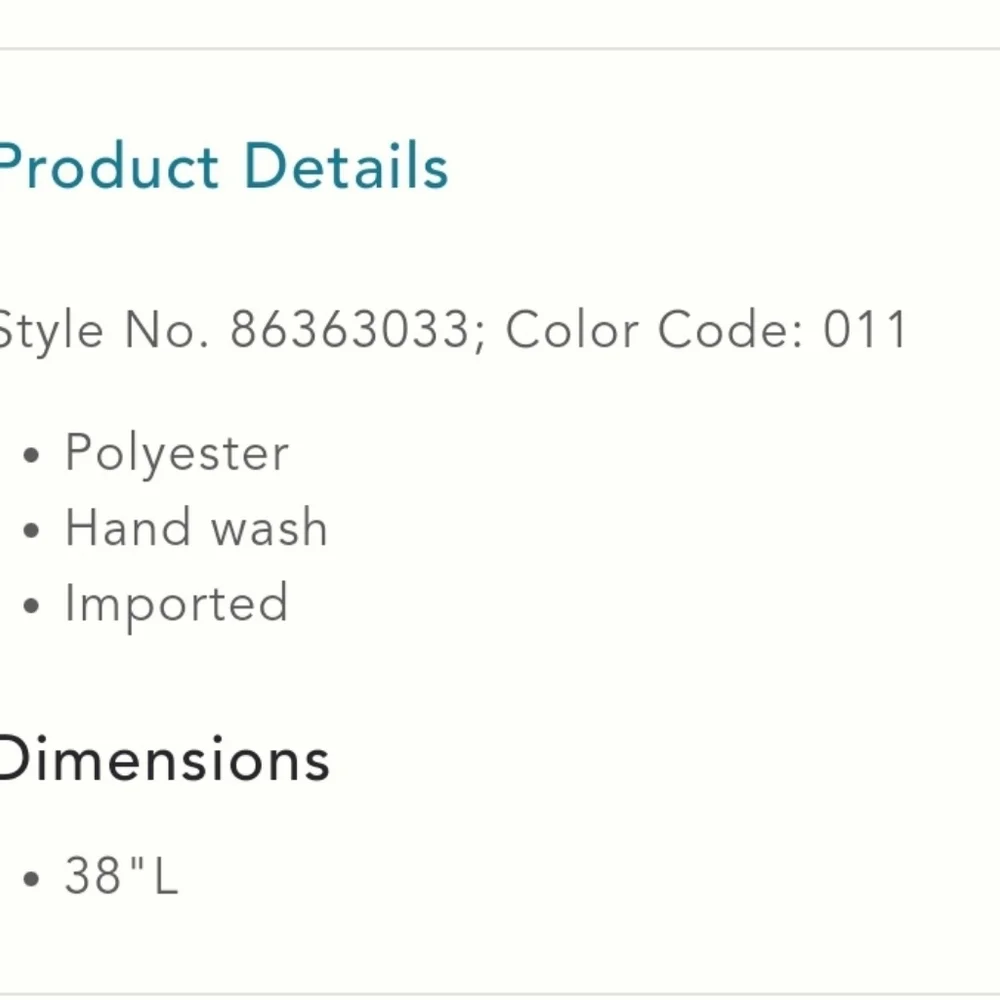The image size is (1000, 1000).
Task: Click the divider line above Product Details
Action: click(500, 48)
